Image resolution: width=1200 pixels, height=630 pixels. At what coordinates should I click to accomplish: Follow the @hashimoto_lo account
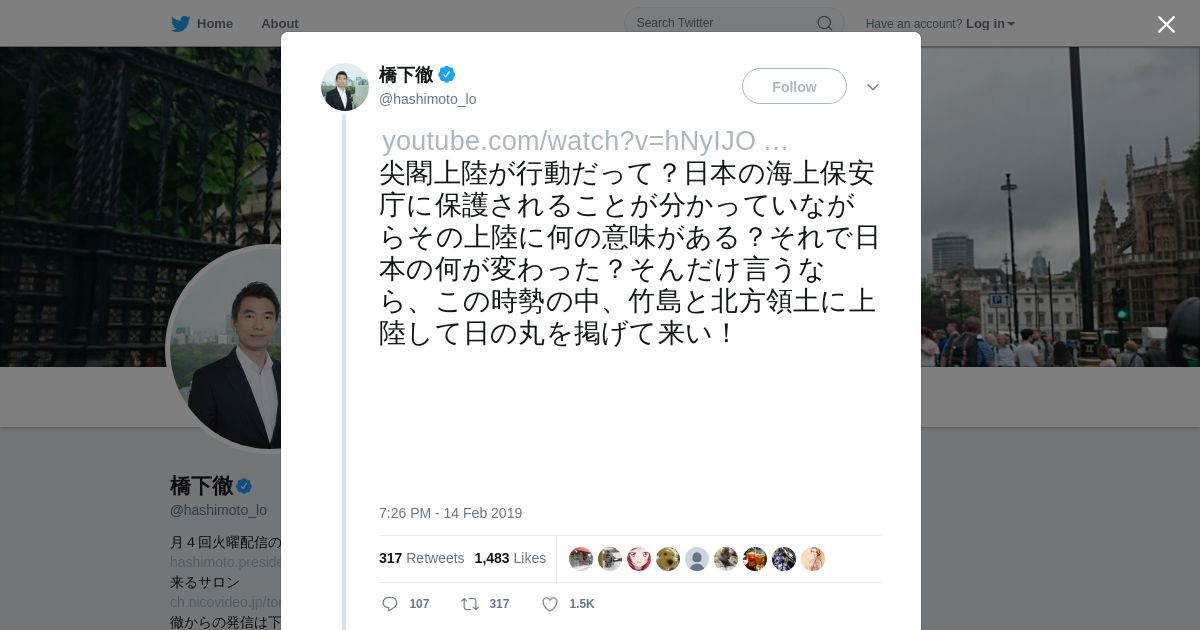point(794,86)
